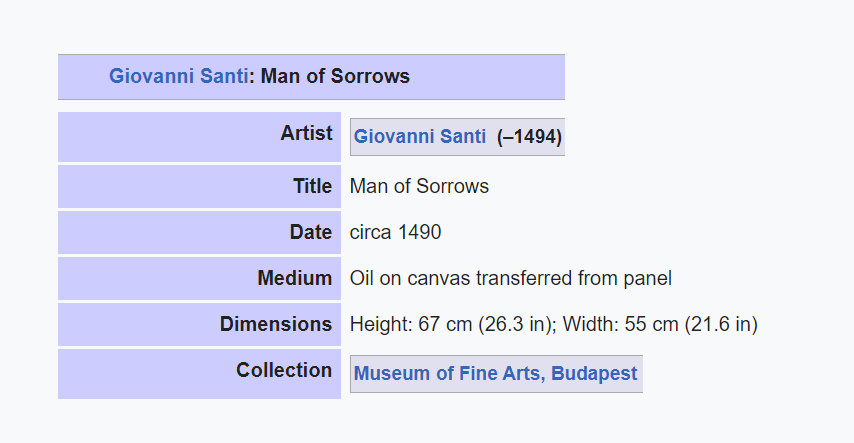Open Museum of Fine Arts, Budapest link
Image resolution: width=854 pixels, height=443 pixels.
point(496,374)
